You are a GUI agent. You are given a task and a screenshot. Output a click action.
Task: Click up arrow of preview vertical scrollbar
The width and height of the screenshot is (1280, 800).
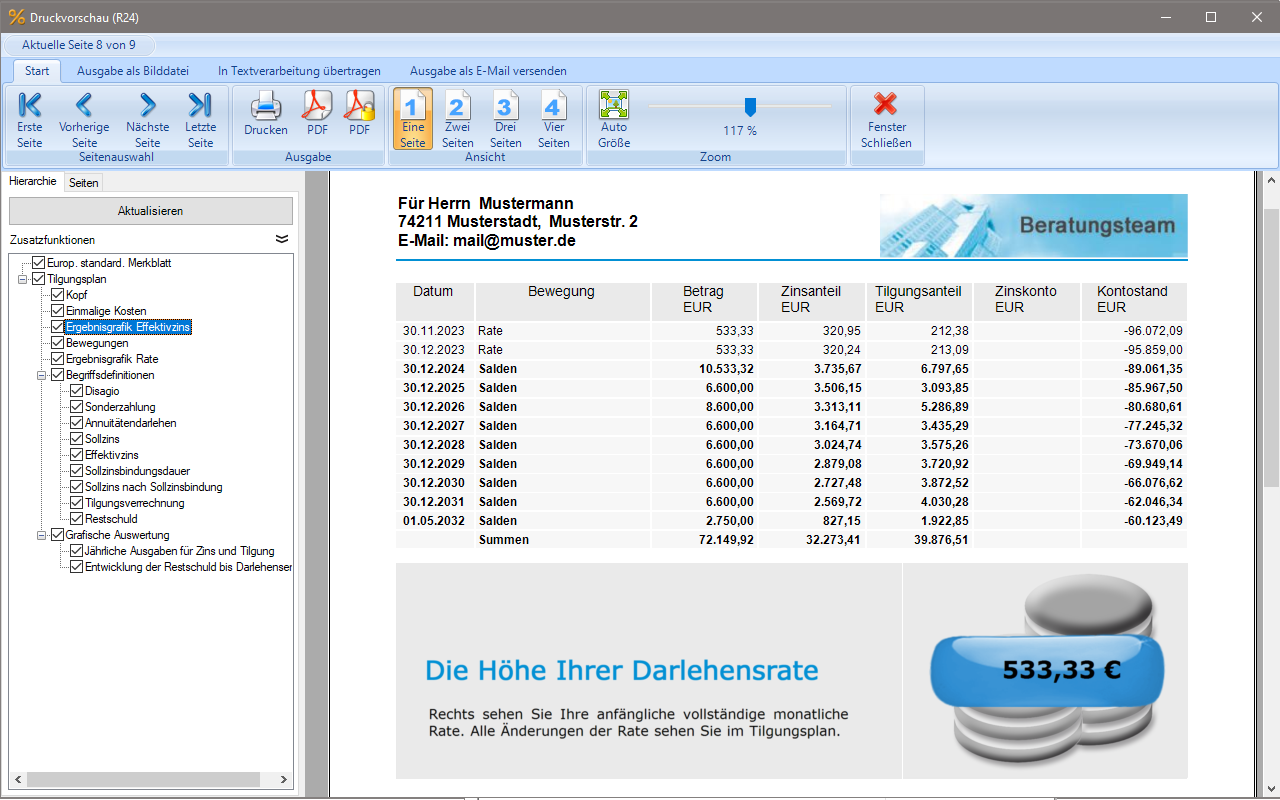click(1271, 180)
